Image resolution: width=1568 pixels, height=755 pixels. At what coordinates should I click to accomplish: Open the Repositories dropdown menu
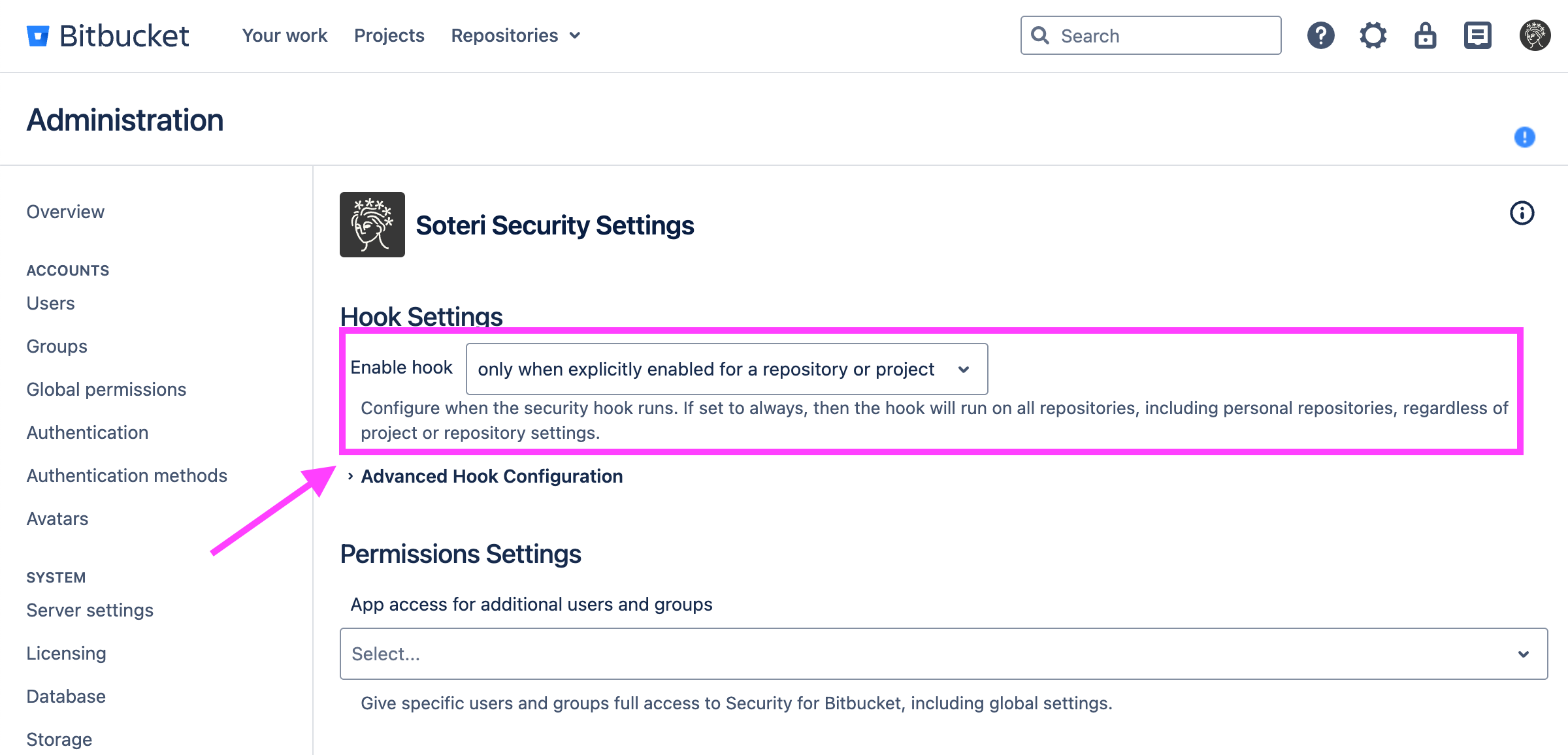tap(515, 35)
